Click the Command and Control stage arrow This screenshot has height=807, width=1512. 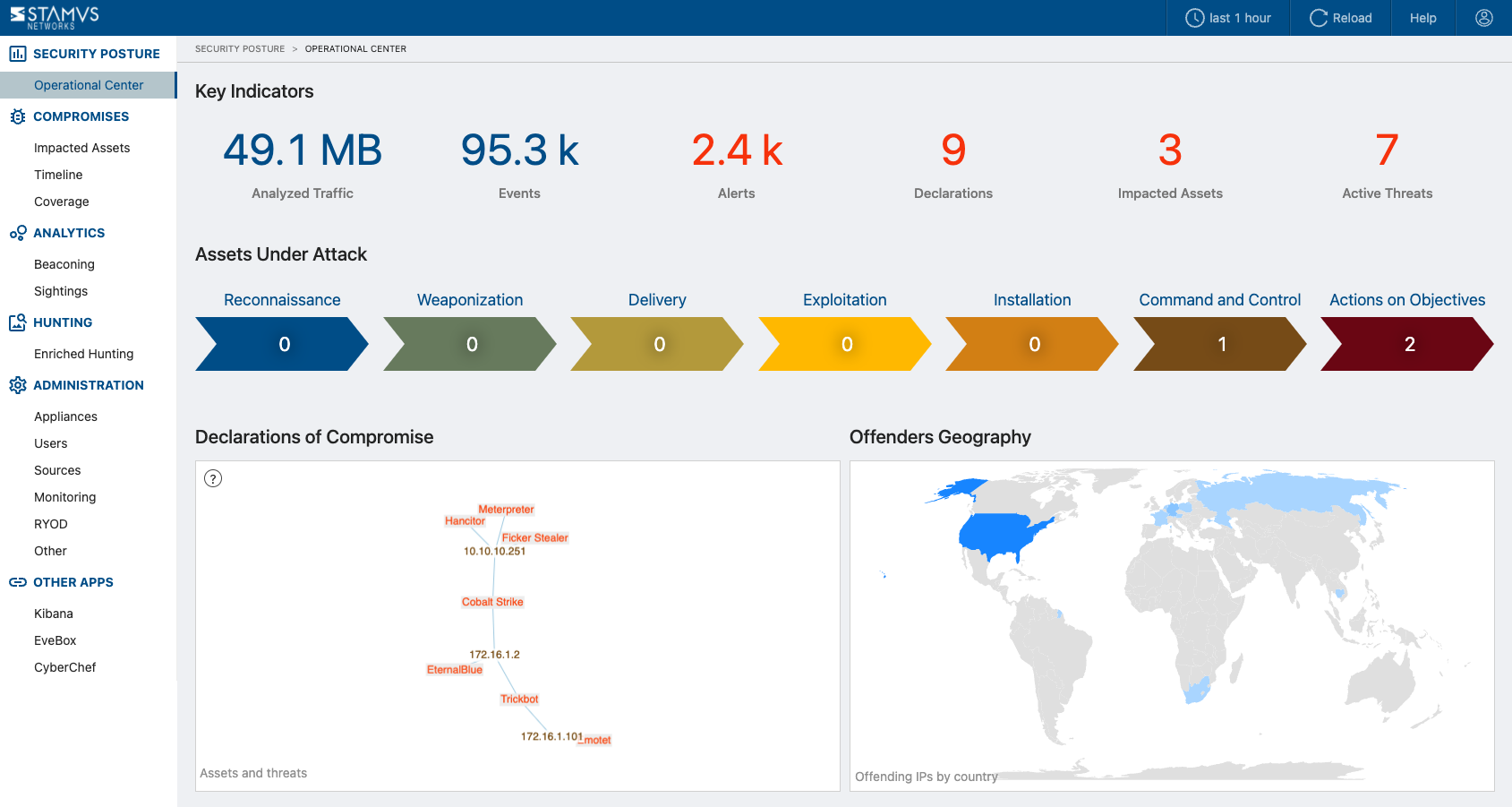[x=1220, y=344]
